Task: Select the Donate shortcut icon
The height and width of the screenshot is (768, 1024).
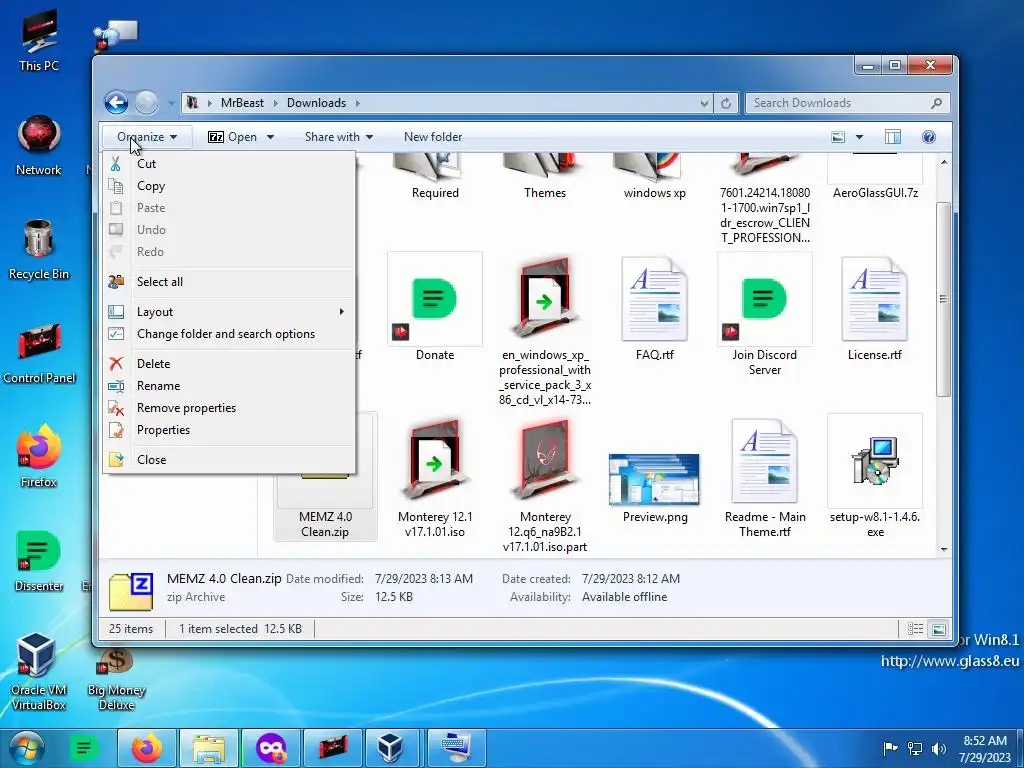Action: [x=435, y=307]
